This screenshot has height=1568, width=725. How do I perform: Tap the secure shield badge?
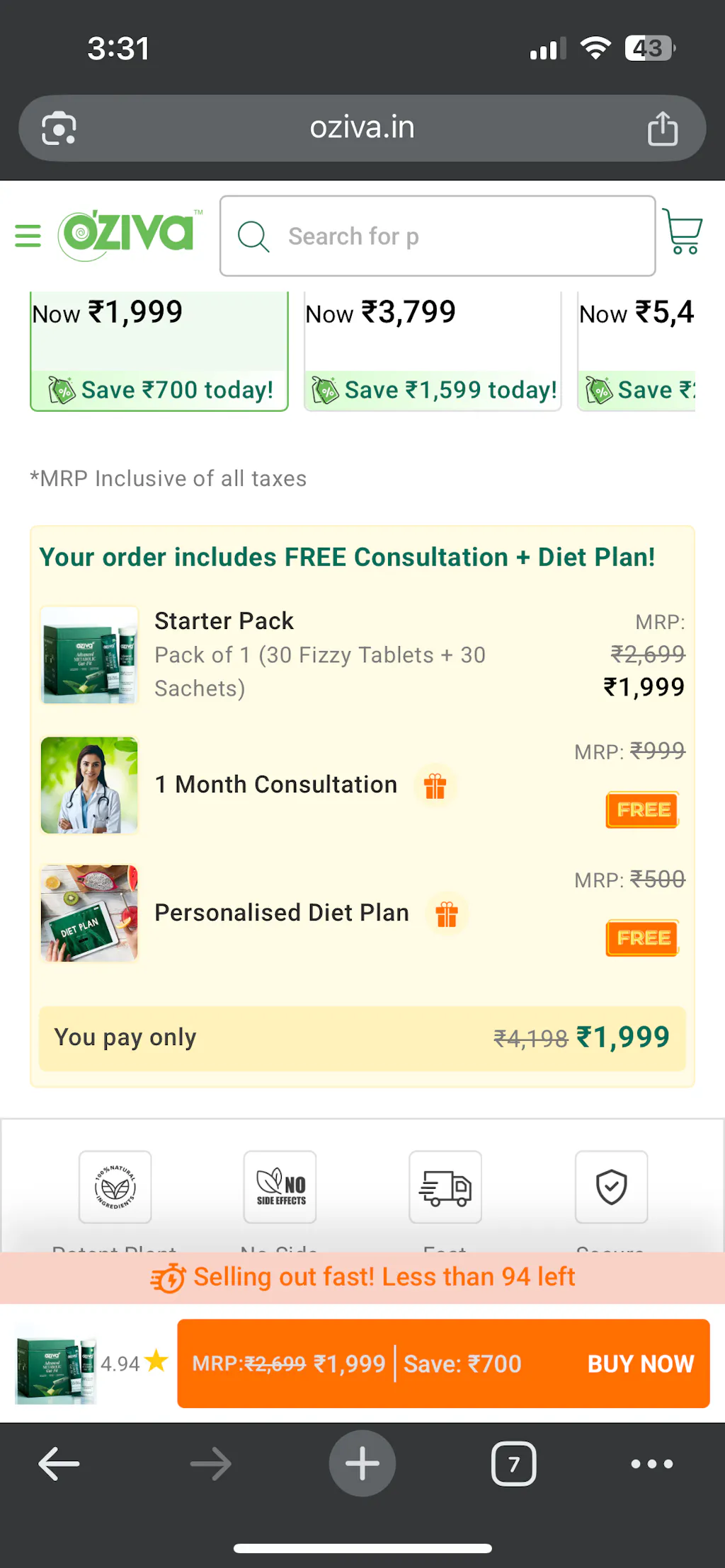click(612, 1187)
